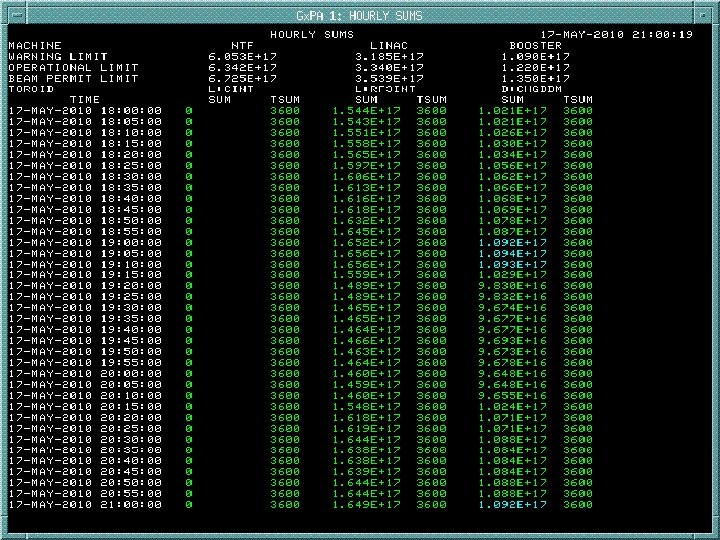
Task: Click the 'BOOSTER' machine heading
Action: [x=535, y=45]
